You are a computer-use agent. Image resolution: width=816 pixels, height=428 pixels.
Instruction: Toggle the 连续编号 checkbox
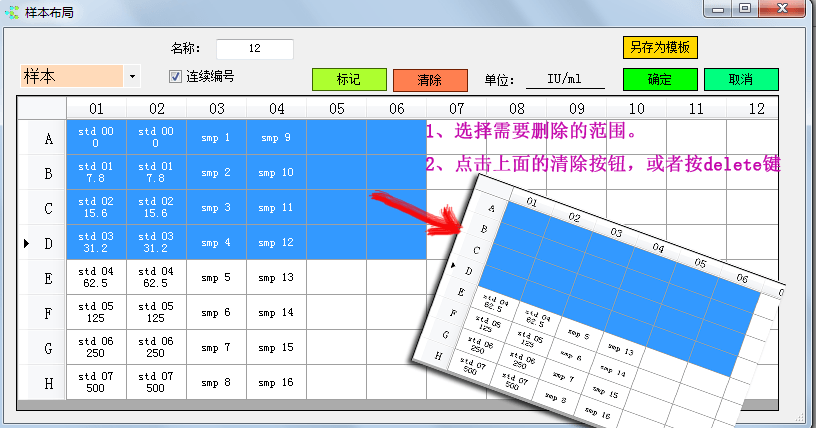(175, 77)
